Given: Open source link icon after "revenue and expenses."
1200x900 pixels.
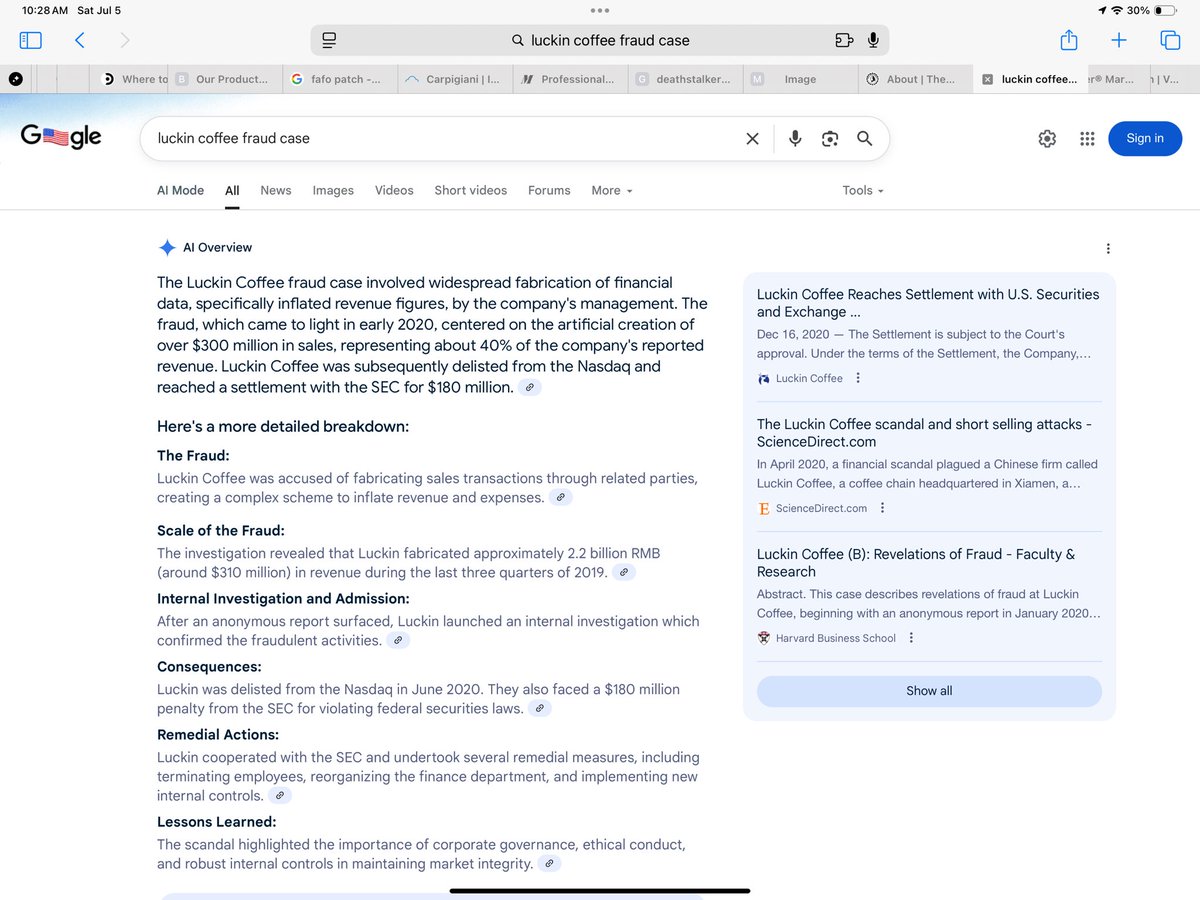Looking at the screenshot, I should click(561, 497).
